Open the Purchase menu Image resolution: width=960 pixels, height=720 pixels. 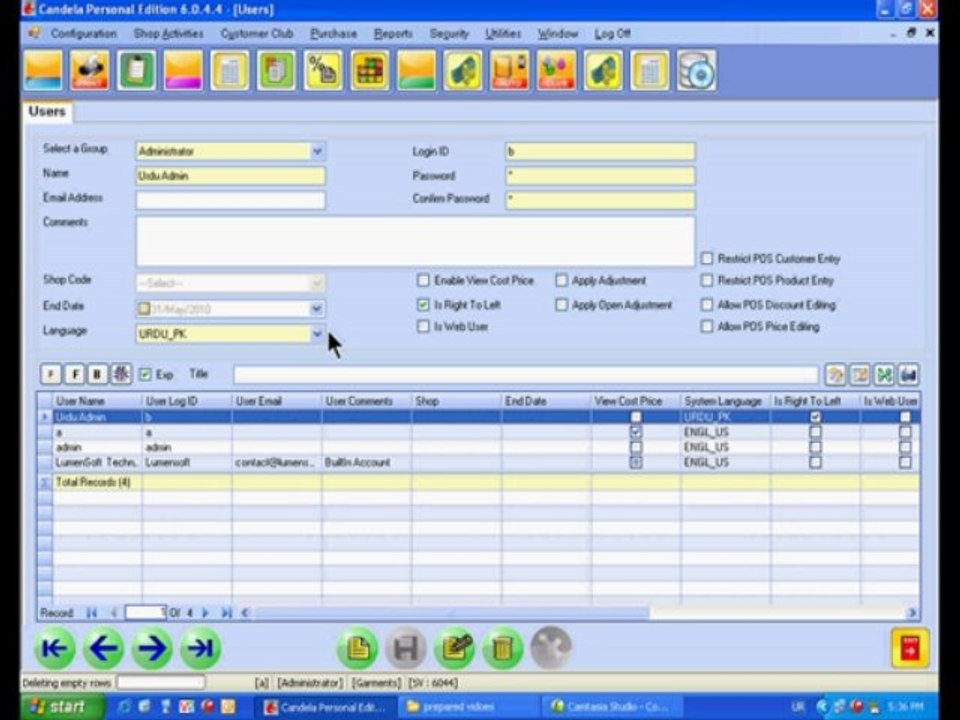click(334, 34)
